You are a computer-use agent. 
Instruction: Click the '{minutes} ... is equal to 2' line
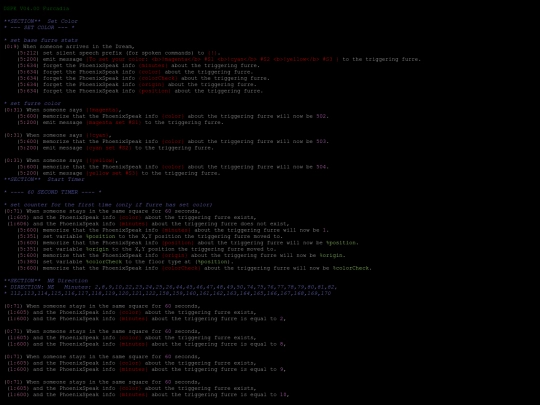[147, 319]
